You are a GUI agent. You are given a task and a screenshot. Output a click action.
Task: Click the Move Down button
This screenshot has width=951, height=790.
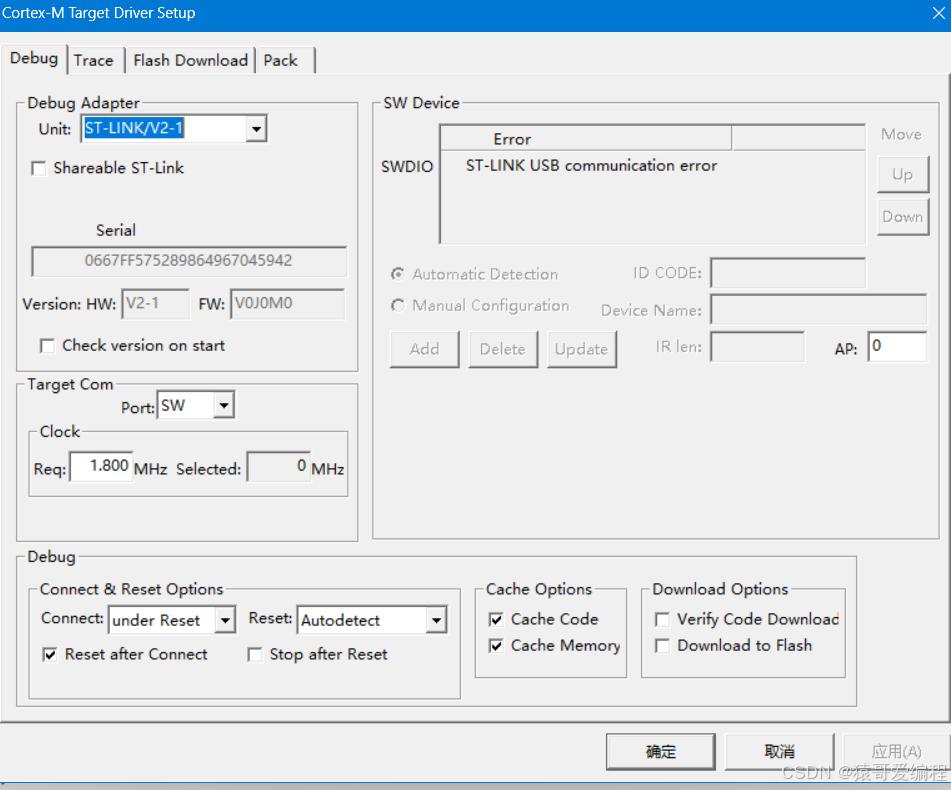point(902,217)
